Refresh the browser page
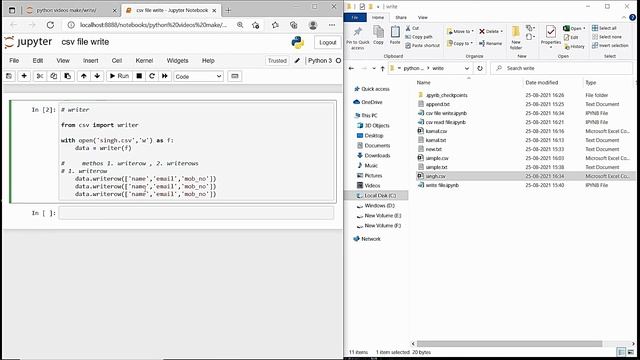 point(50,25)
